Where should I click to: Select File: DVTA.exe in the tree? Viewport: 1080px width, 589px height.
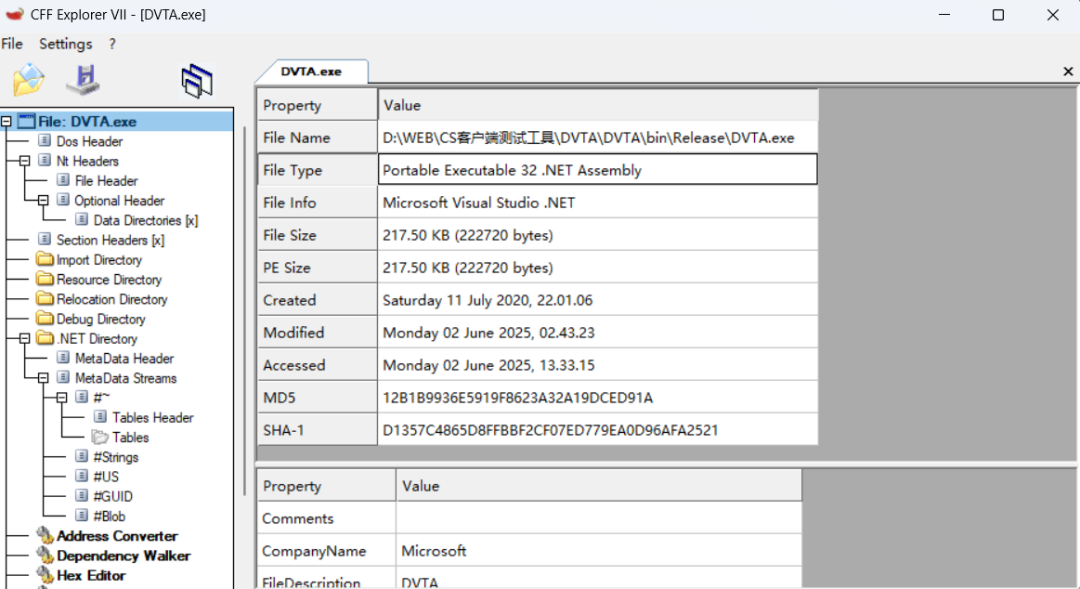tap(87, 121)
